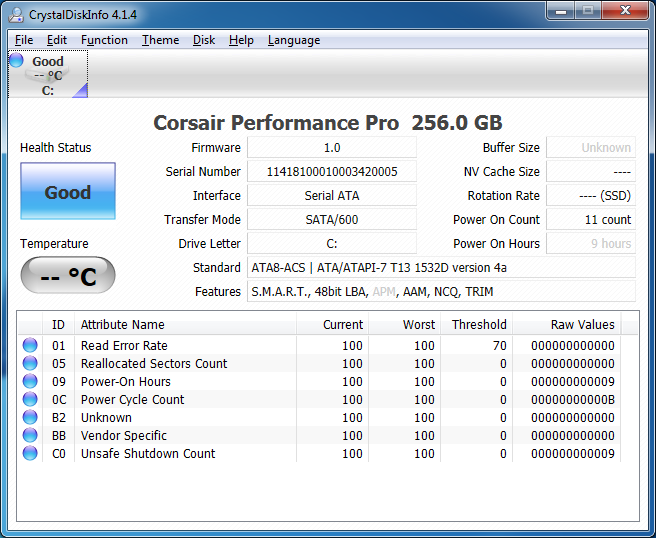The image size is (656, 538).
Task: Select the Vendor Specific attribute name
Action: (x=124, y=436)
